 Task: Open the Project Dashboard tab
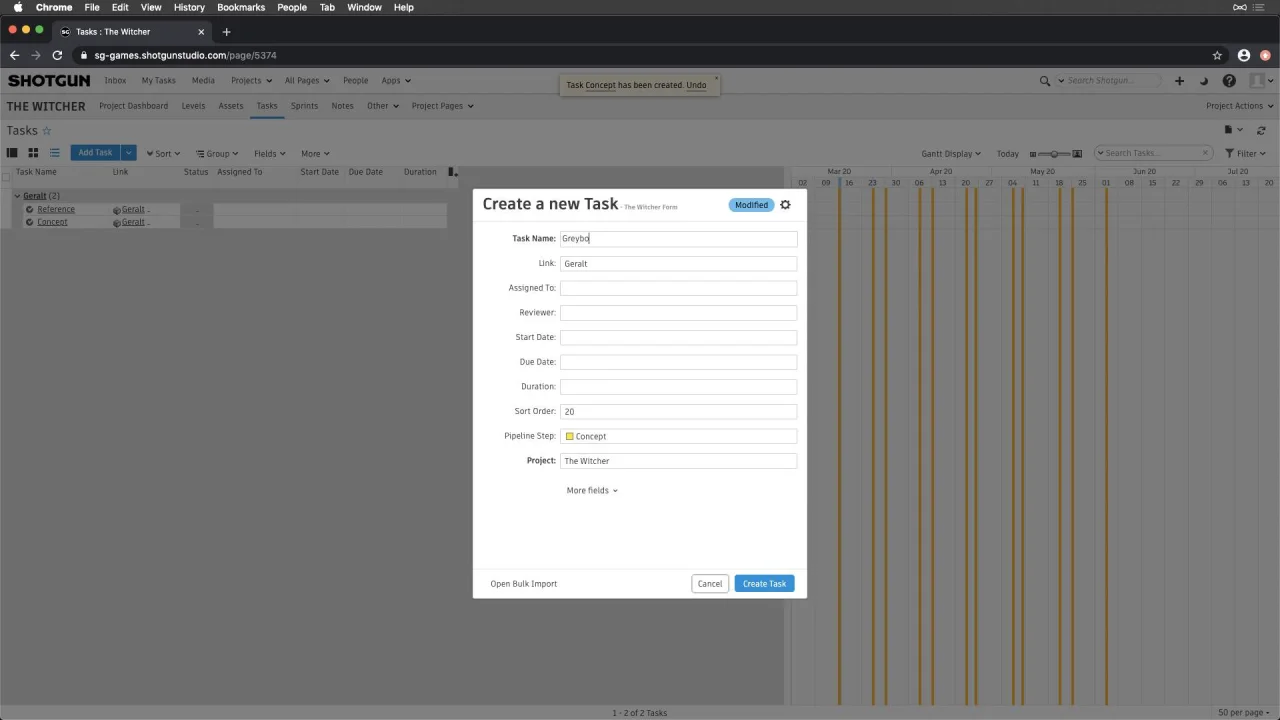(133, 106)
